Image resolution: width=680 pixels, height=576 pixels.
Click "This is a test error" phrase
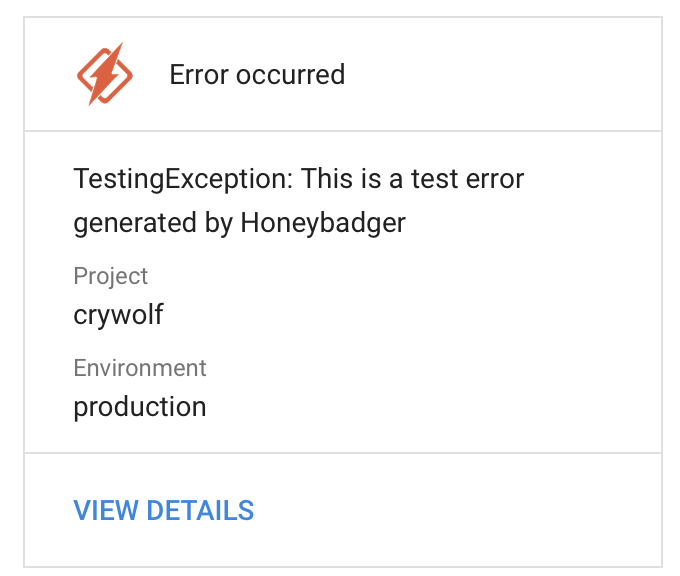[x=413, y=180]
